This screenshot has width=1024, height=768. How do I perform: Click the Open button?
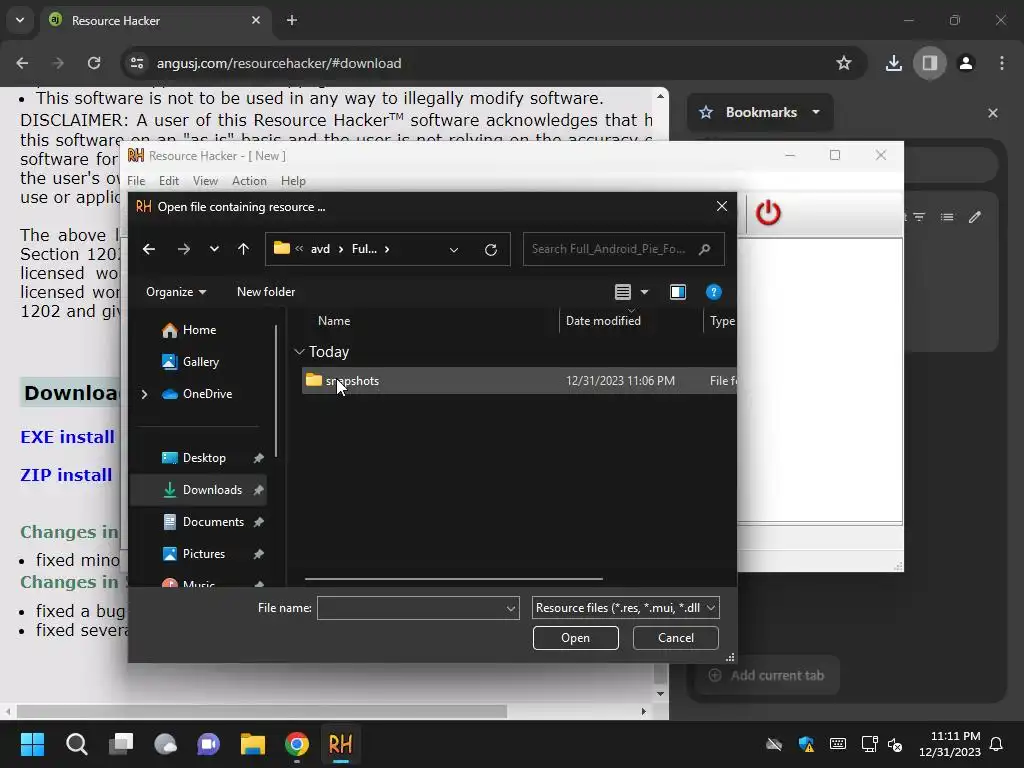click(575, 638)
